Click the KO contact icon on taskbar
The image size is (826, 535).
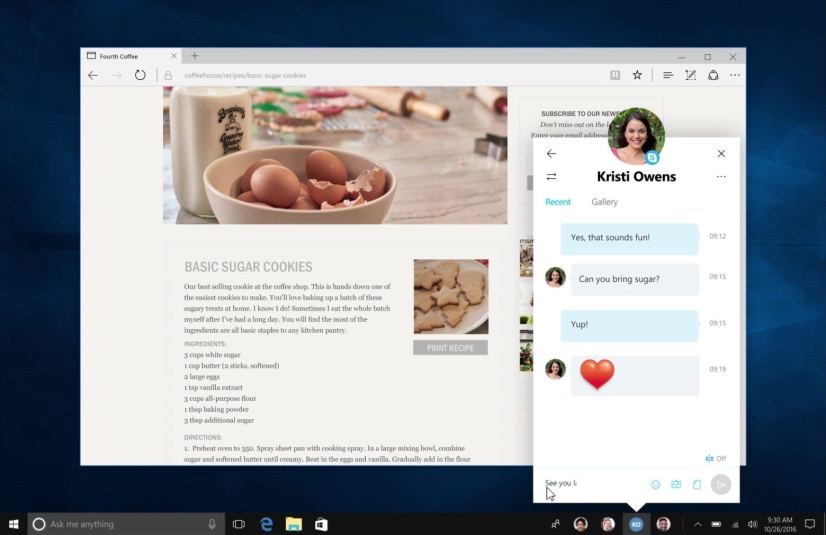[x=636, y=524]
